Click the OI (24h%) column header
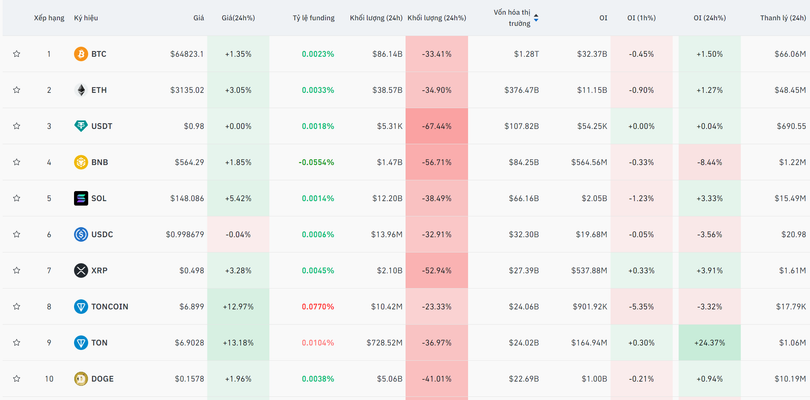The image size is (810, 400). [709, 18]
